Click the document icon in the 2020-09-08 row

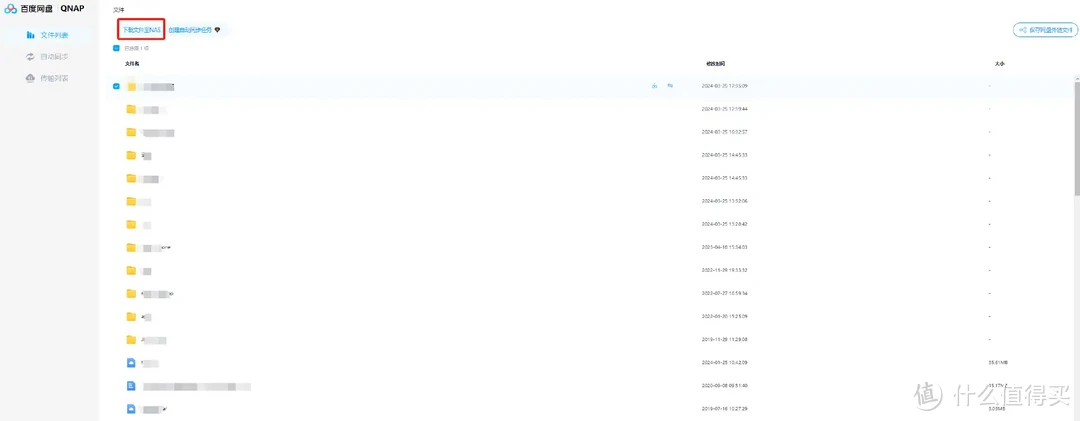click(132, 386)
